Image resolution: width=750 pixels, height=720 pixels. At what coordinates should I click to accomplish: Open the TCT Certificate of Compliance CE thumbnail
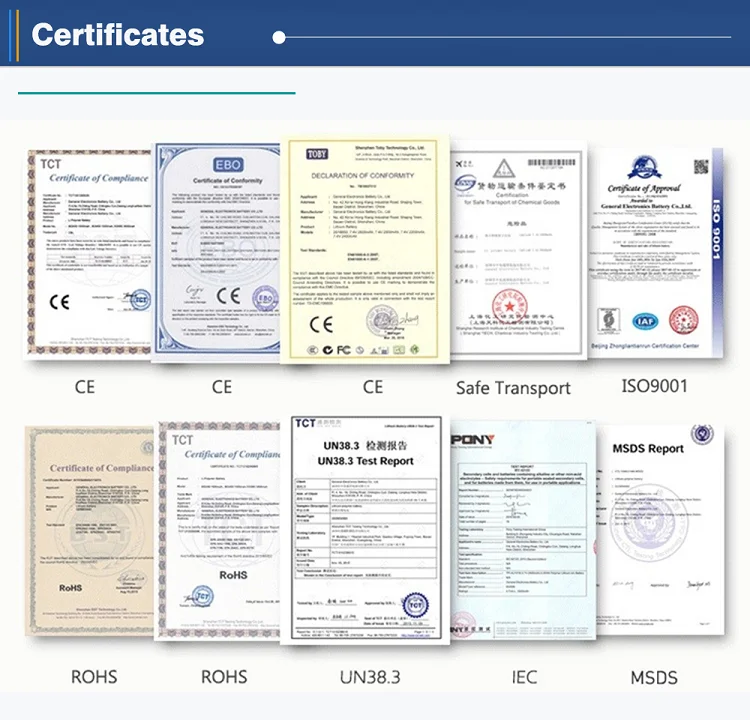(89, 254)
